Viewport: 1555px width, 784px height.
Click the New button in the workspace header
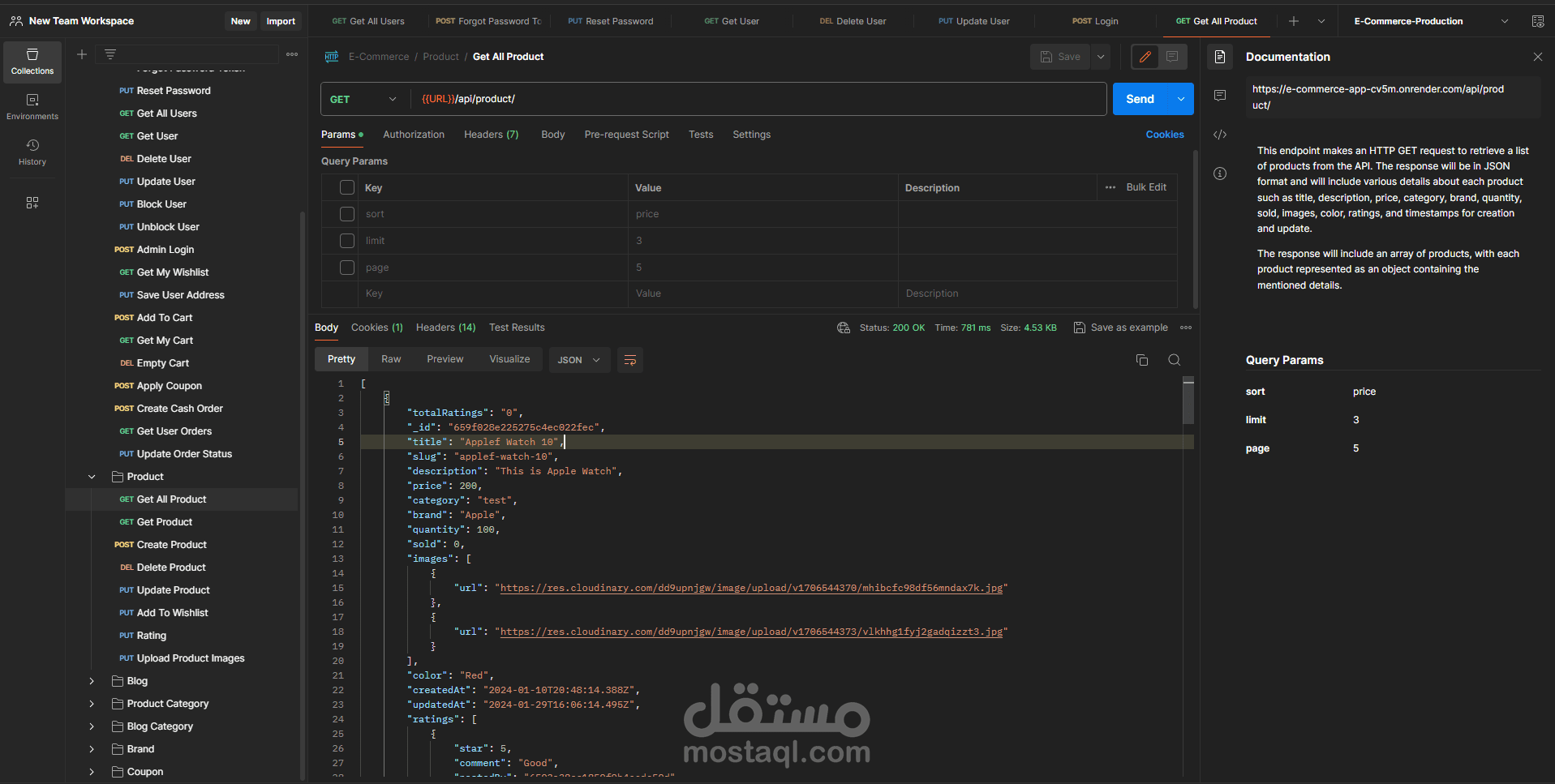pos(240,21)
